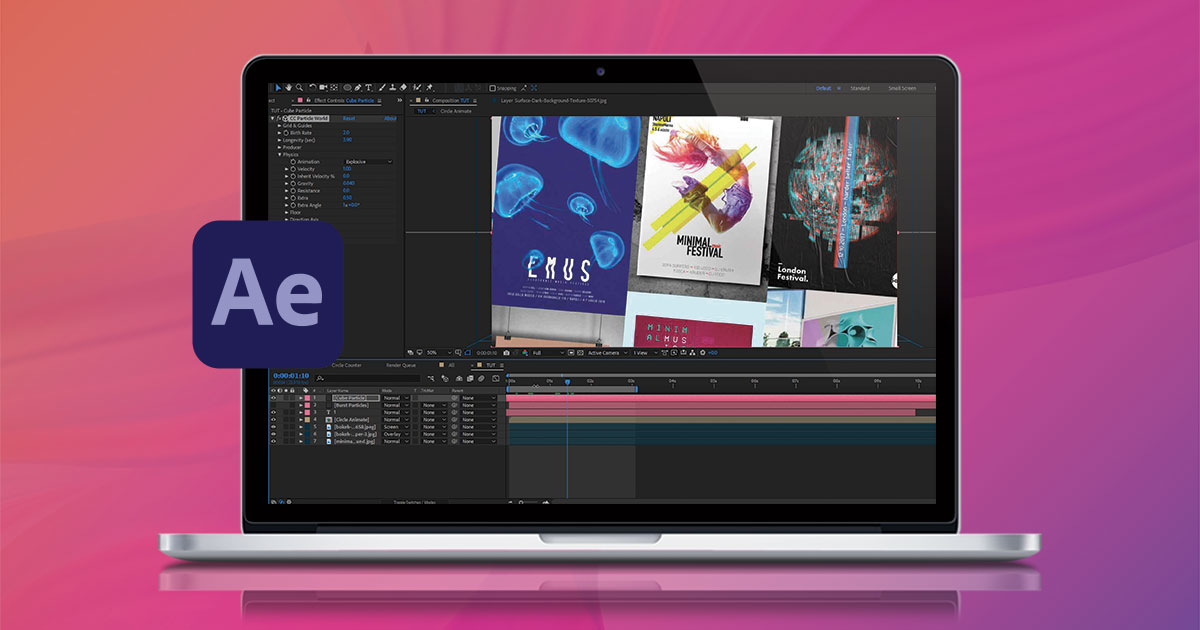Click the timeline layer search field

[367, 379]
